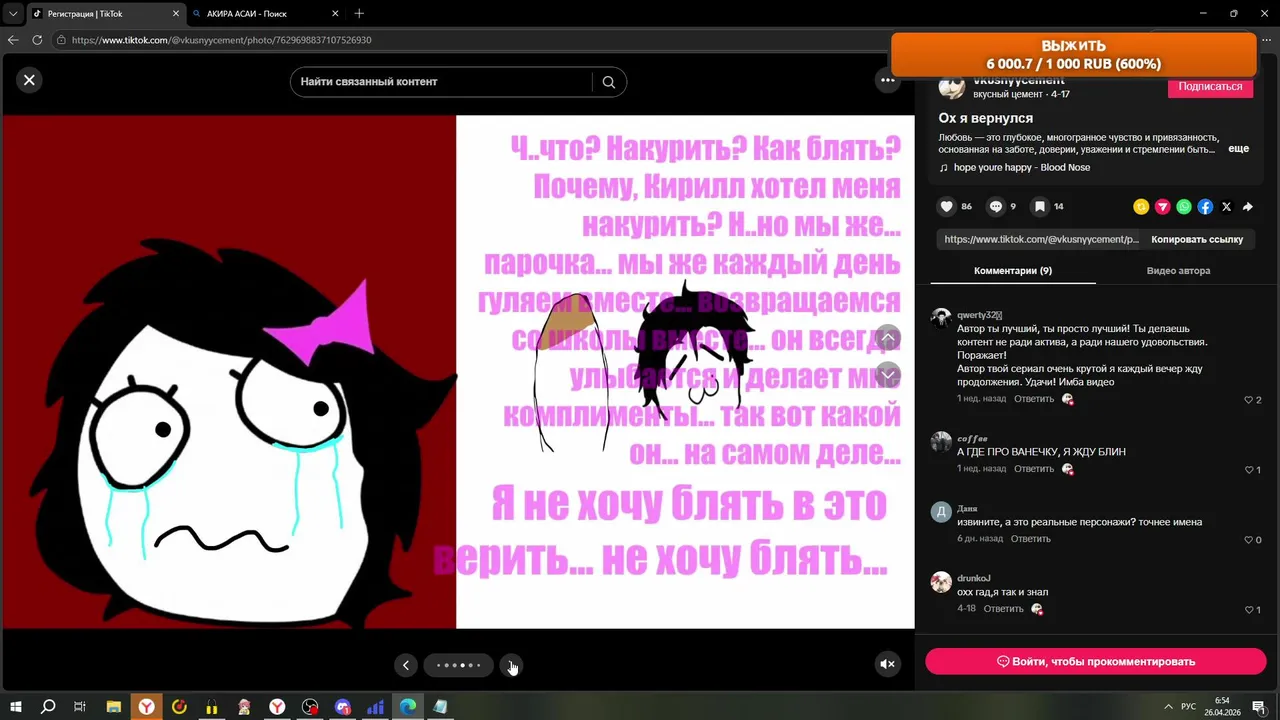Viewport: 1280px width, 720px height.
Task: Go to previous photo slide
Action: tap(405, 665)
